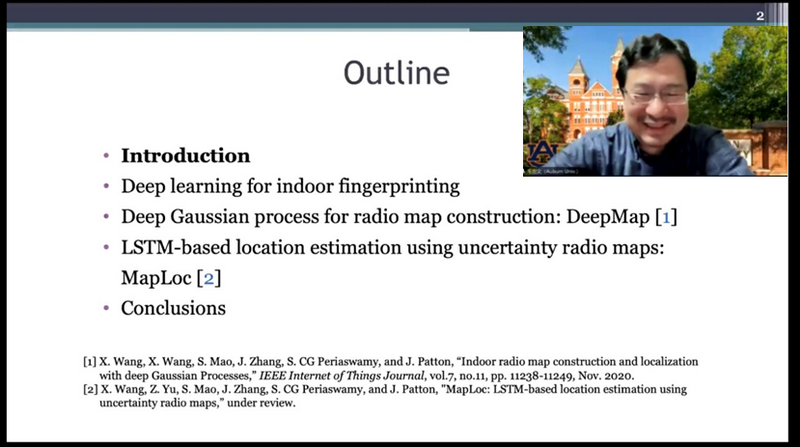Click the slide number 2 in header

(x=760, y=15)
